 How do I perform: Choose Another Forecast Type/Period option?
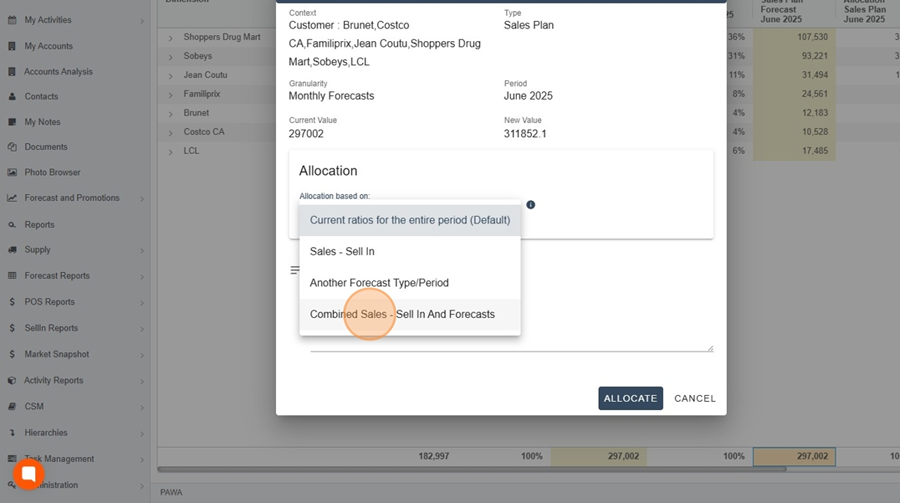410,283
